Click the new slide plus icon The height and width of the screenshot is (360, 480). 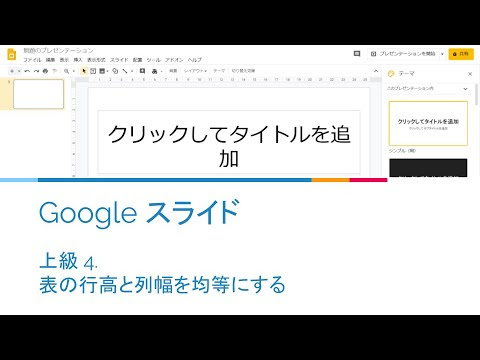[12, 71]
